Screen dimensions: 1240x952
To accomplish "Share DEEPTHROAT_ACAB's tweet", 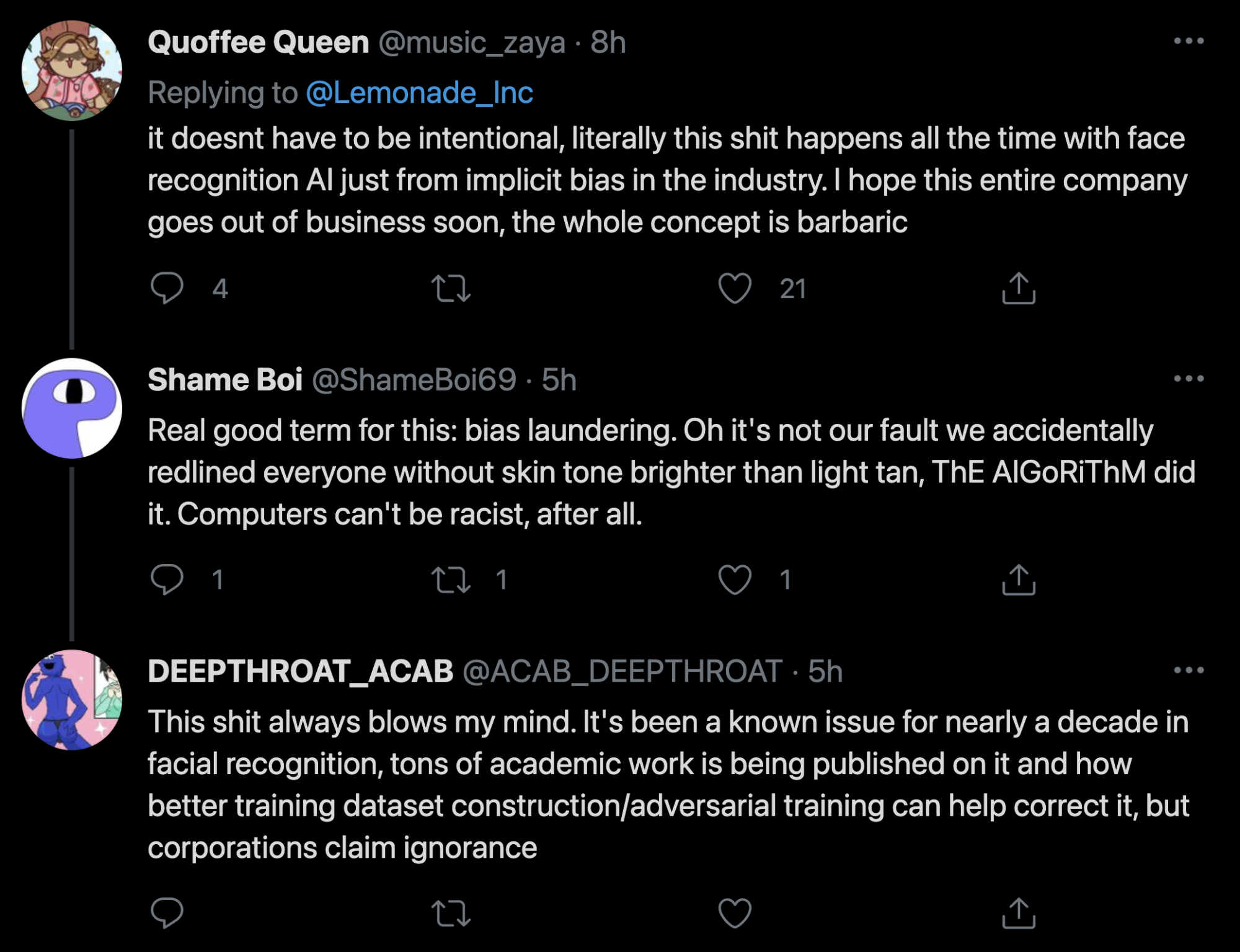I will (1019, 912).
